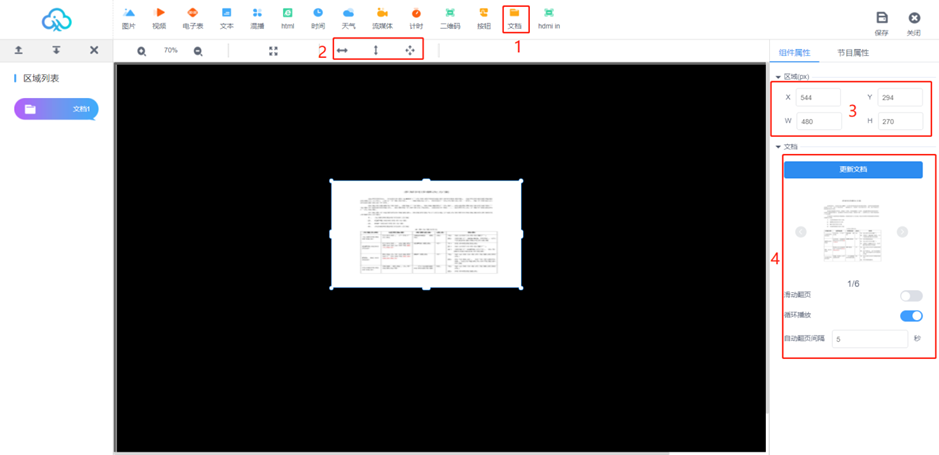Select the document (文档) component tool
This screenshot has height=455, width=939.
515,18
